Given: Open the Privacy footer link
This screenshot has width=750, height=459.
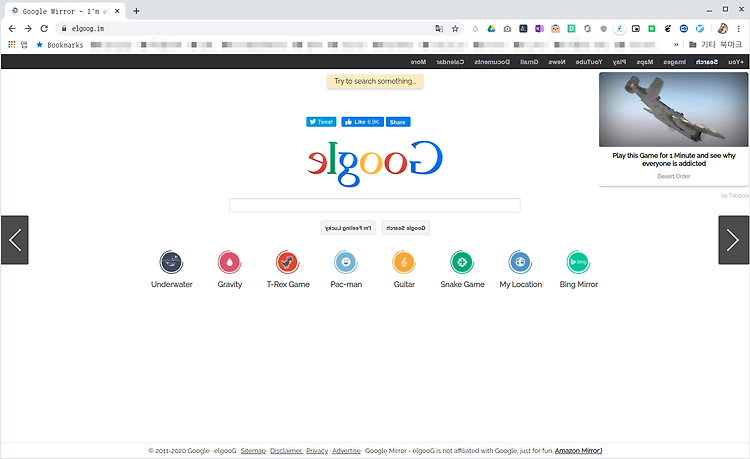Looking at the screenshot, I should click(317, 450).
